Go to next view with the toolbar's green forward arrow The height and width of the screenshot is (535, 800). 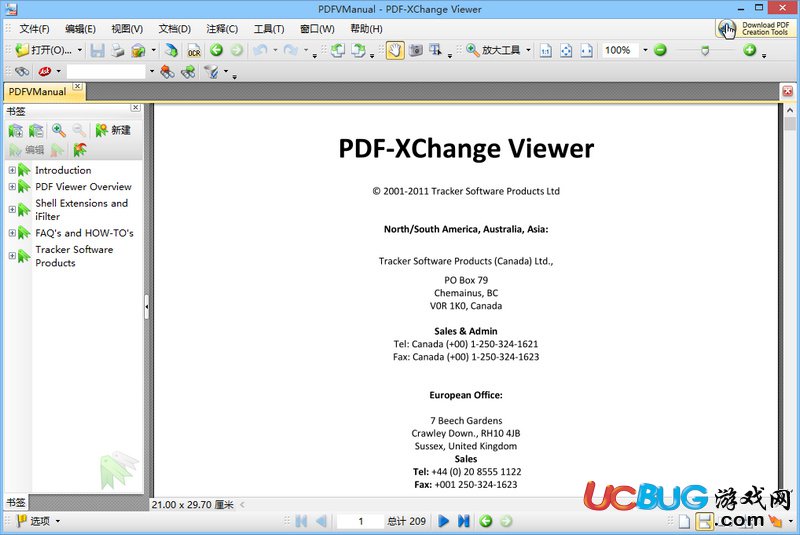pos(236,50)
